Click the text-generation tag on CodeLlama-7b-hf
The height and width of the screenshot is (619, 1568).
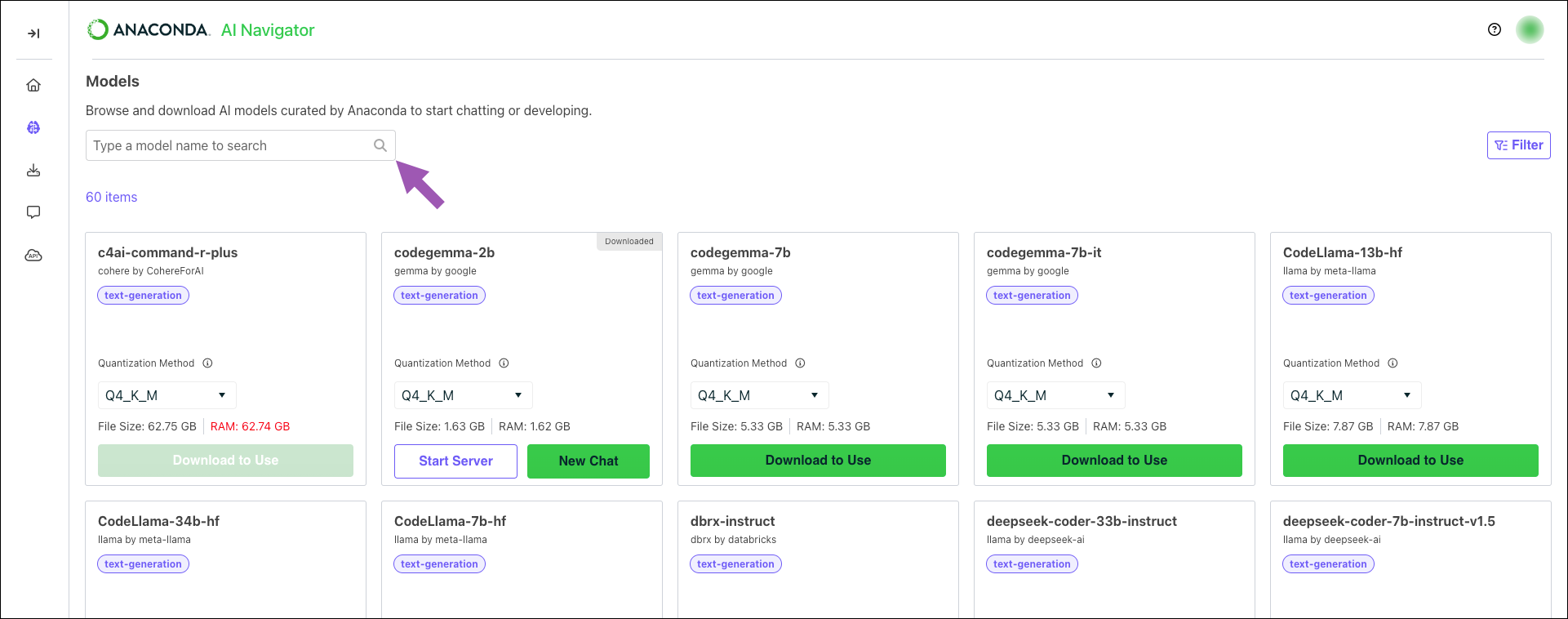coord(440,564)
